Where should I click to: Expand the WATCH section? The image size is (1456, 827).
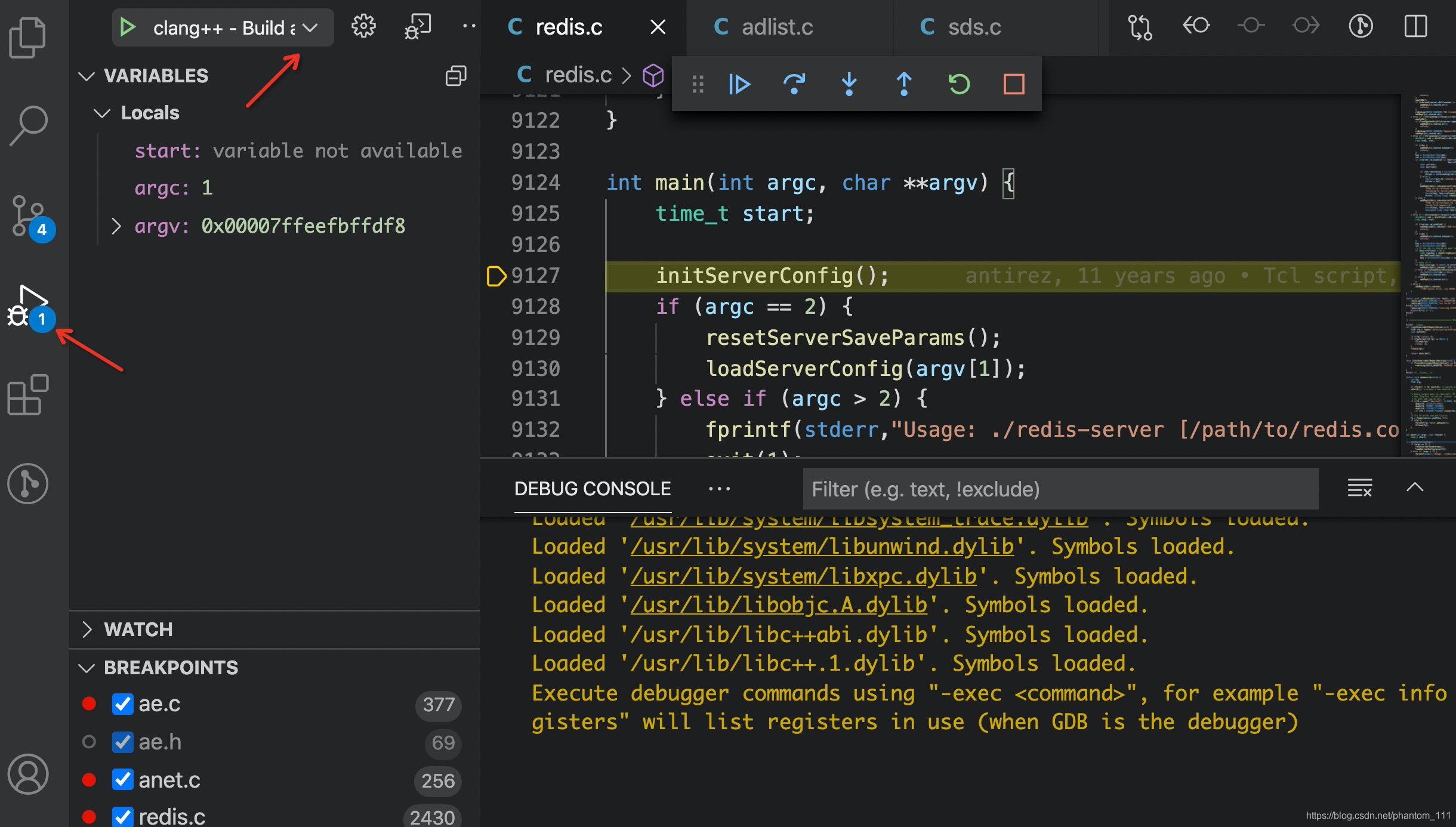(x=87, y=629)
